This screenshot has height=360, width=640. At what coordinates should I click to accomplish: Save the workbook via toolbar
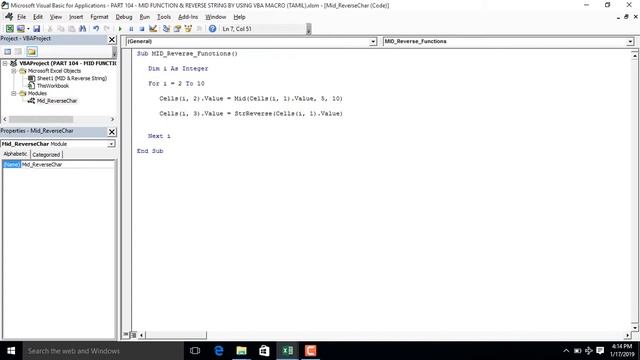36,29
